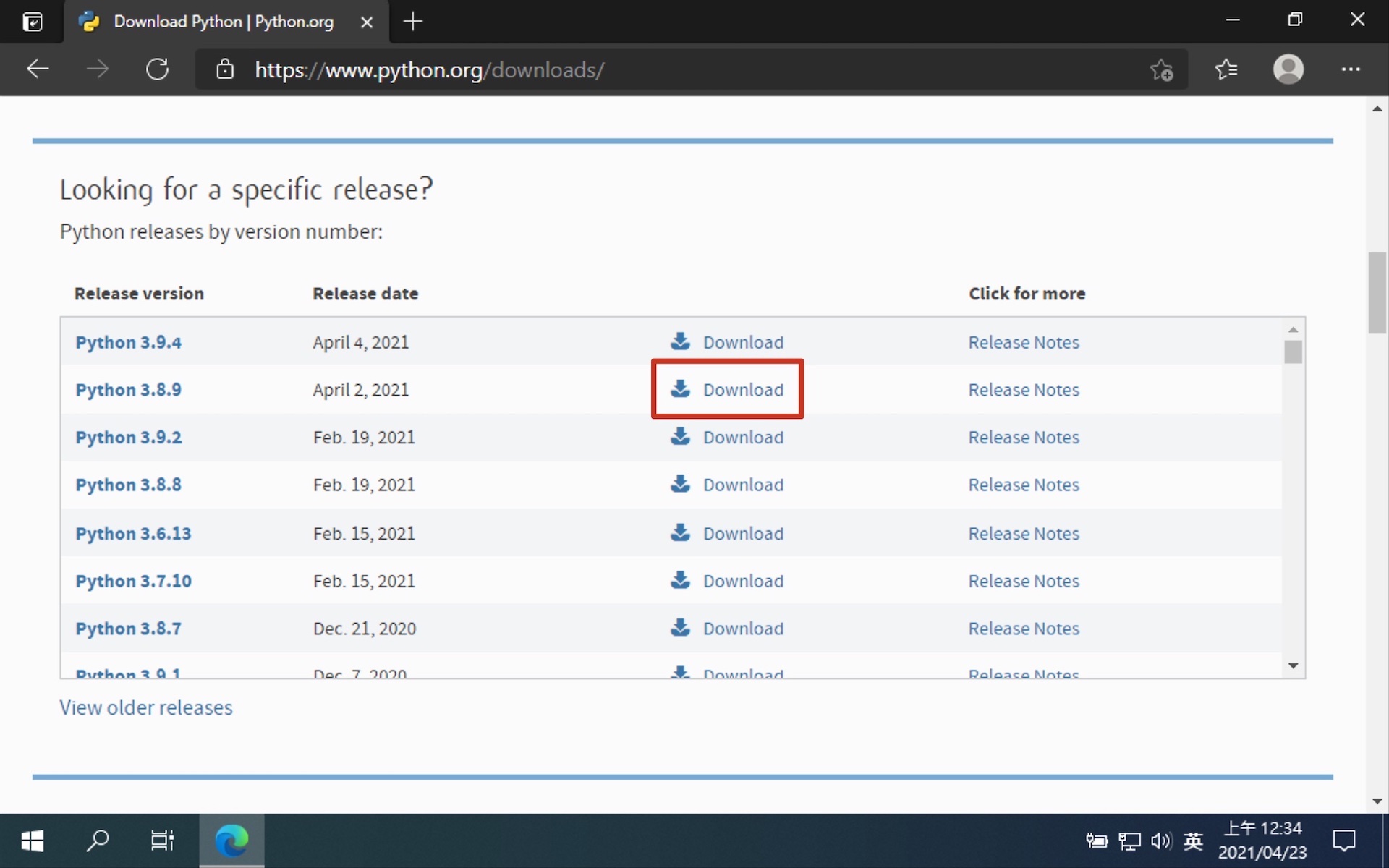Open Windows taskbar search
This screenshot has width=1389, height=868.
[x=97, y=841]
